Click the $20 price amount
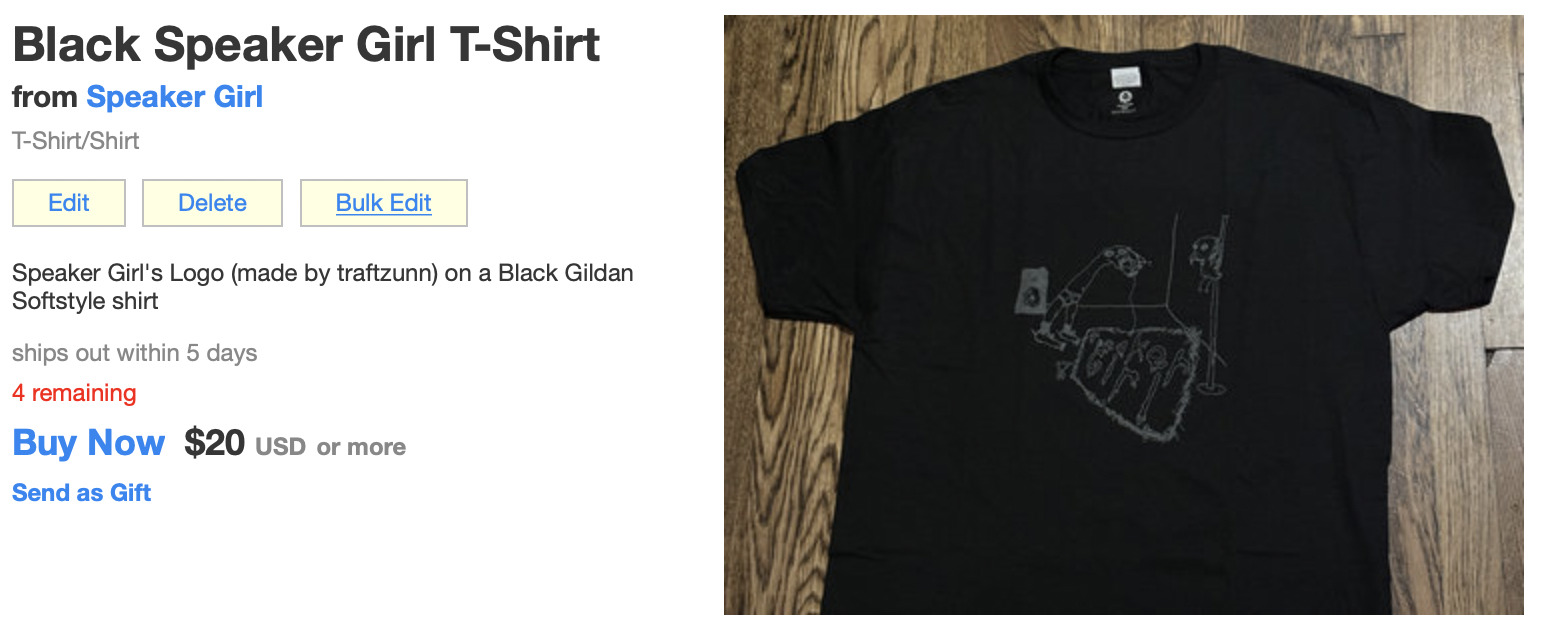Image resolution: width=1541 pixels, height=630 pixels. (x=214, y=442)
